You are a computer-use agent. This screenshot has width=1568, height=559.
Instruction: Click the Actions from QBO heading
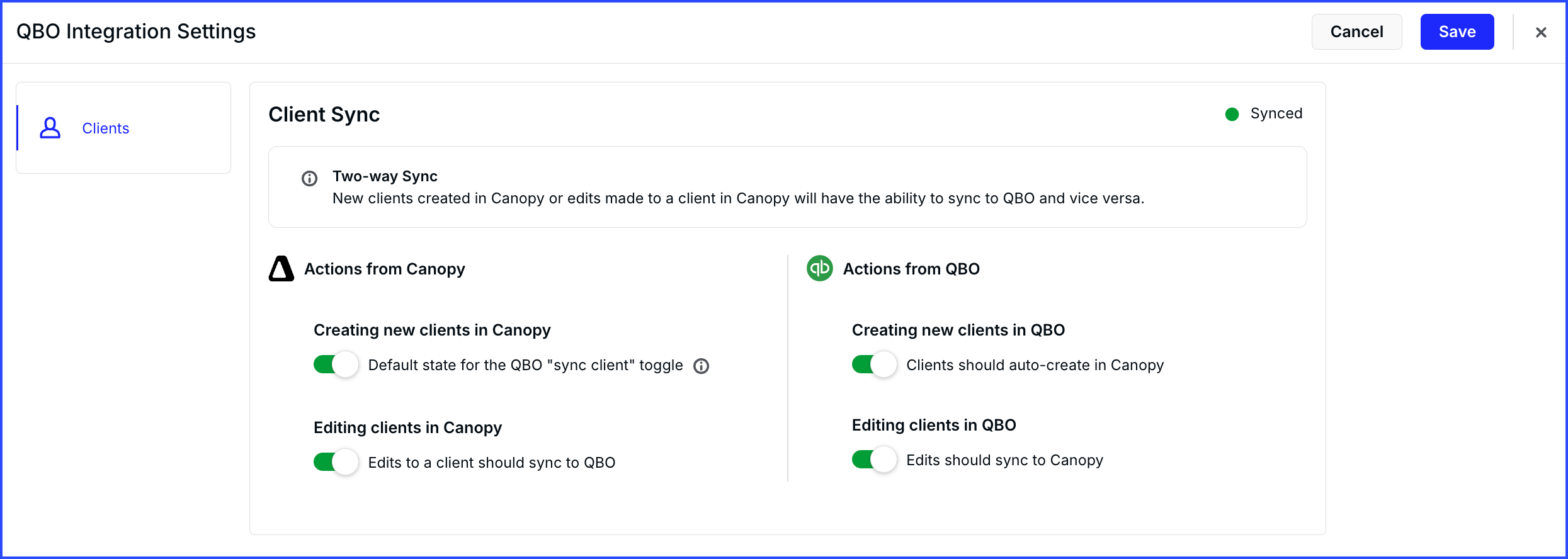point(911,269)
